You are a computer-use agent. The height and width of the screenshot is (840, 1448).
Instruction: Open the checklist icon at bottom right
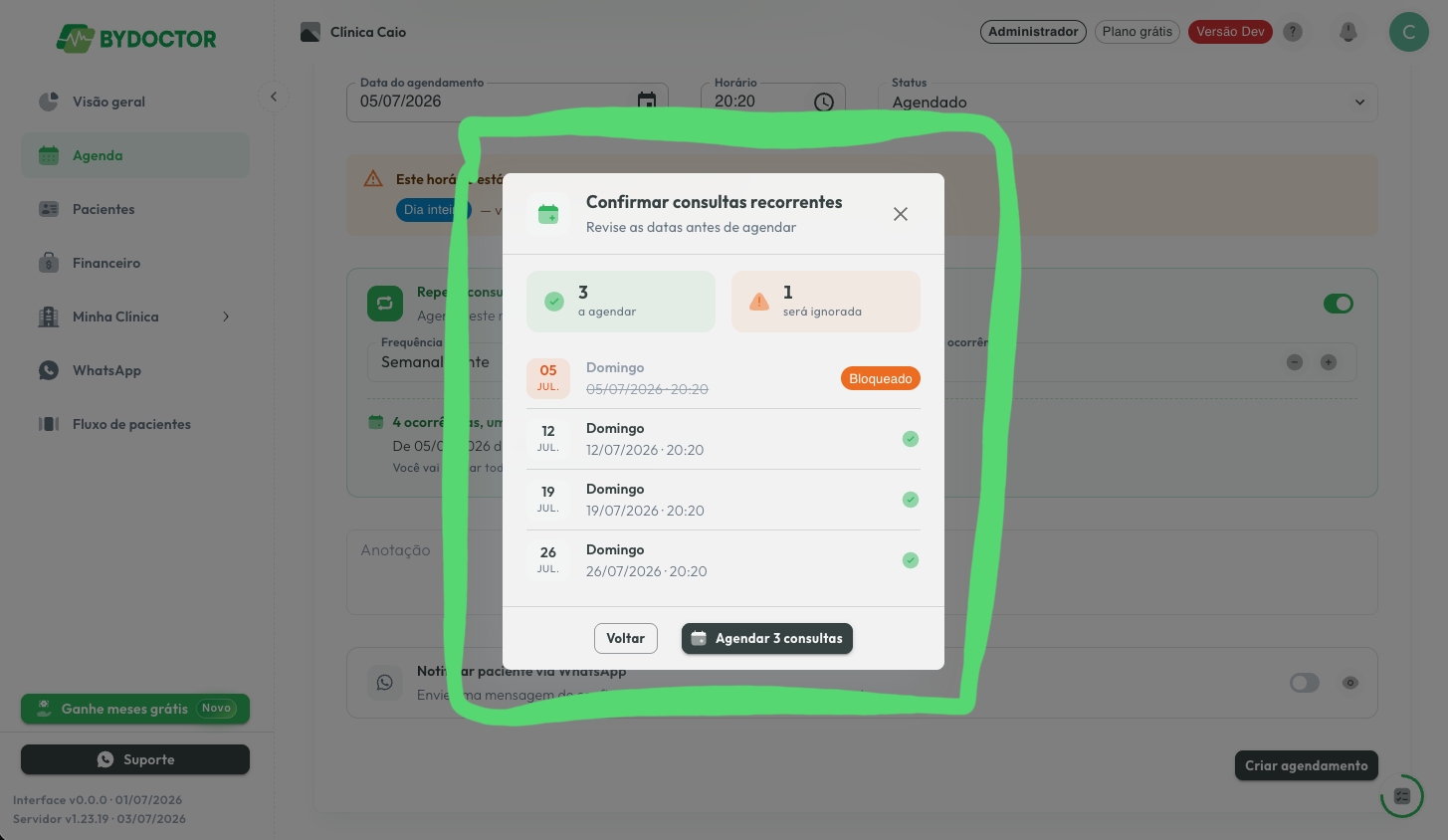(1402, 796)
